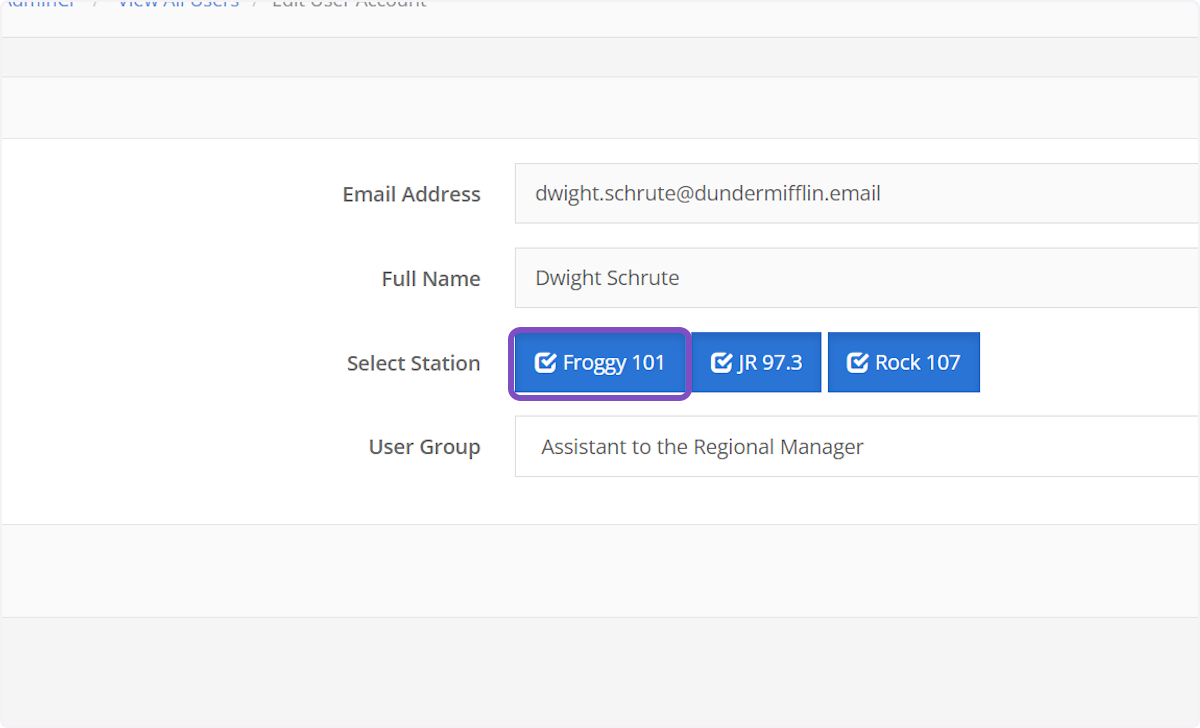Deselect the JR 97.3 station
The image size is (1200, 728).
756,363
